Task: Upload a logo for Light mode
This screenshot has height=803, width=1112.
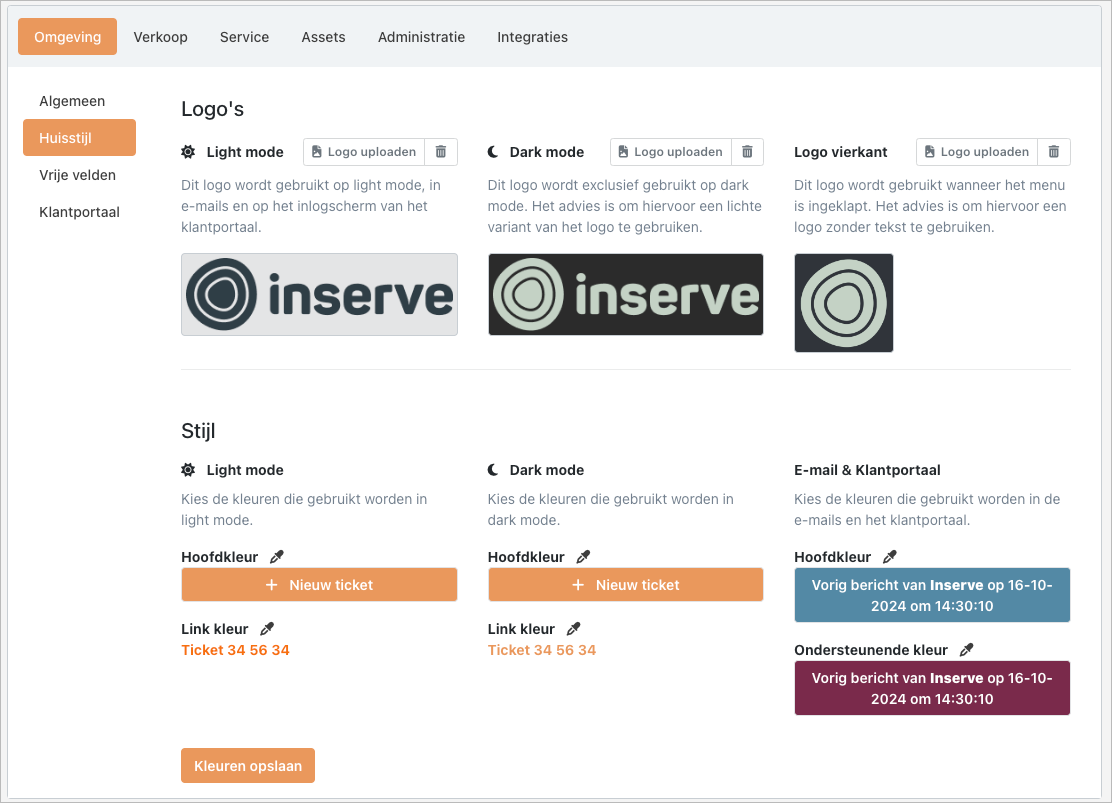Action: point(364,152)
